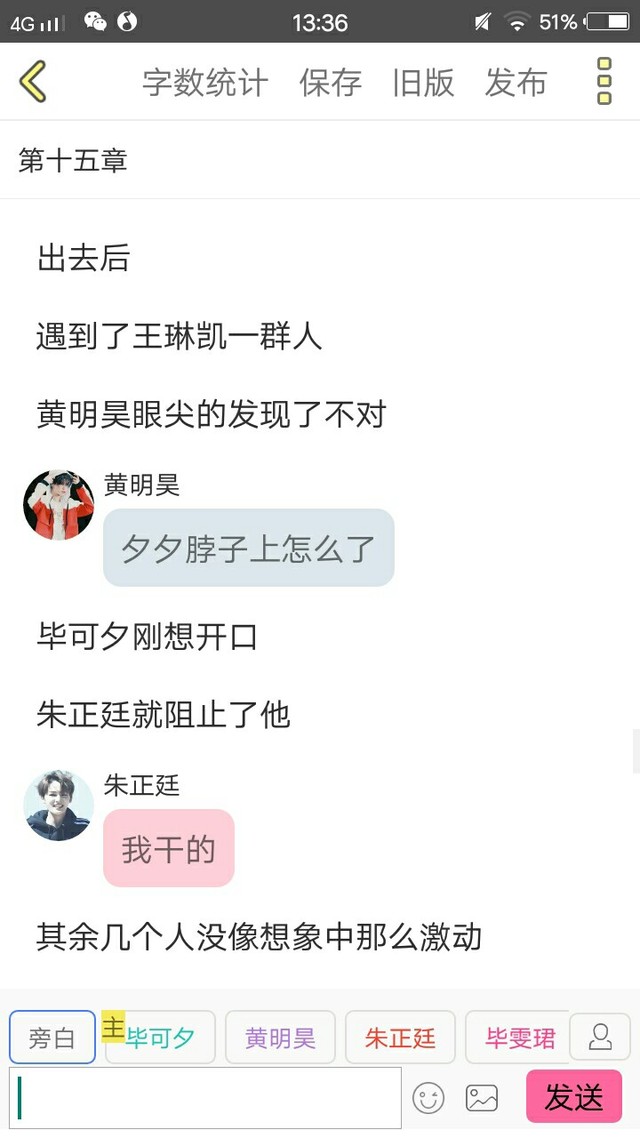Viewport: 640px width, 1138px height.
Task: Tap the yellow back arrow
Action: (x=33, y=81)
